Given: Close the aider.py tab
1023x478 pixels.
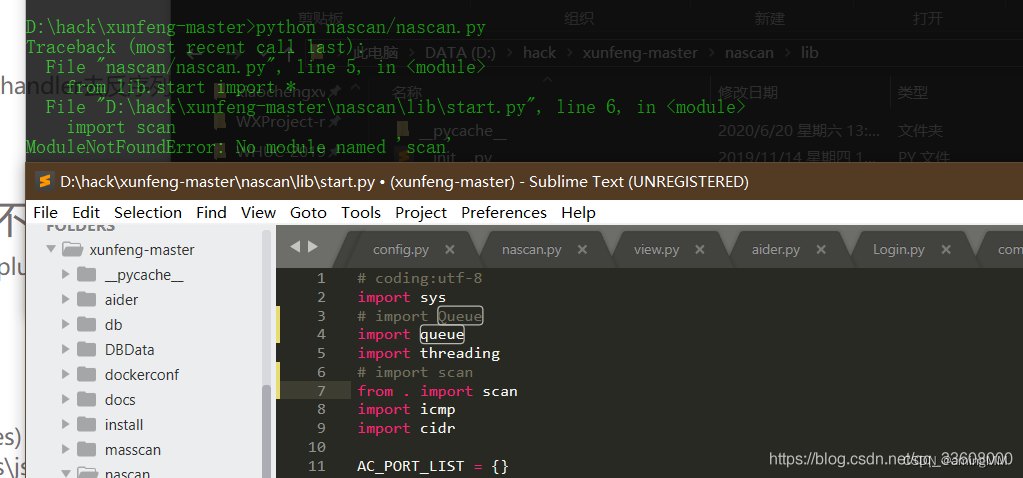Looking at the screenshot, I should coord(821,250).
